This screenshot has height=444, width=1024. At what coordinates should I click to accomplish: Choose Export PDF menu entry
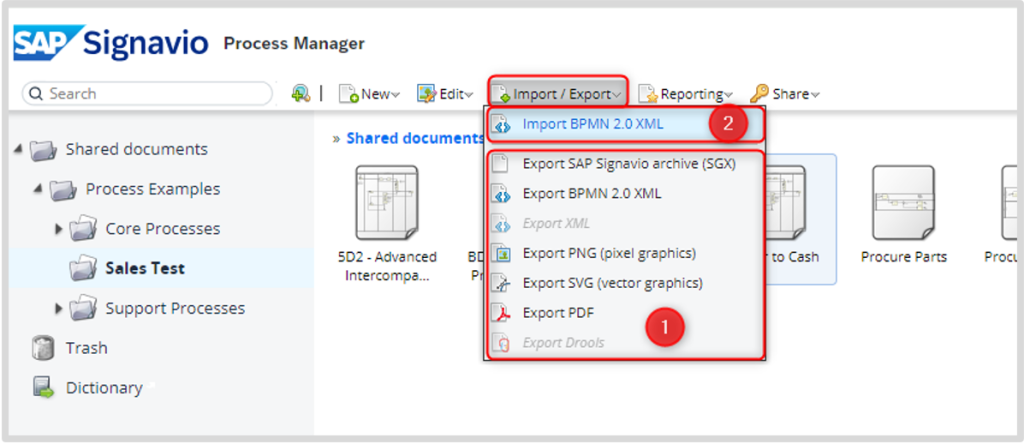(x=625, y=313)
